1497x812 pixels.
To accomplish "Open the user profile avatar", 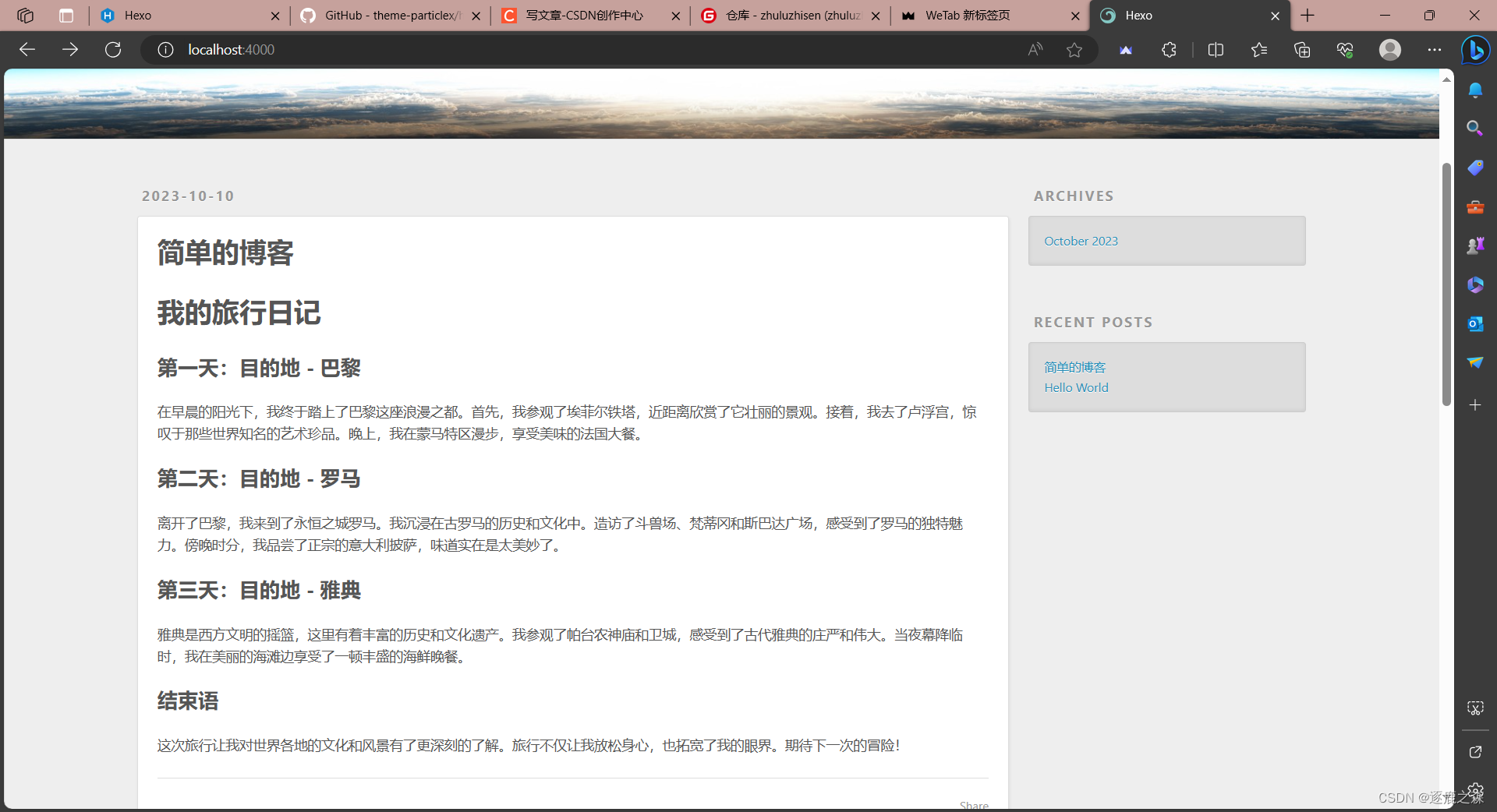I will click(x=1390, y=50).
